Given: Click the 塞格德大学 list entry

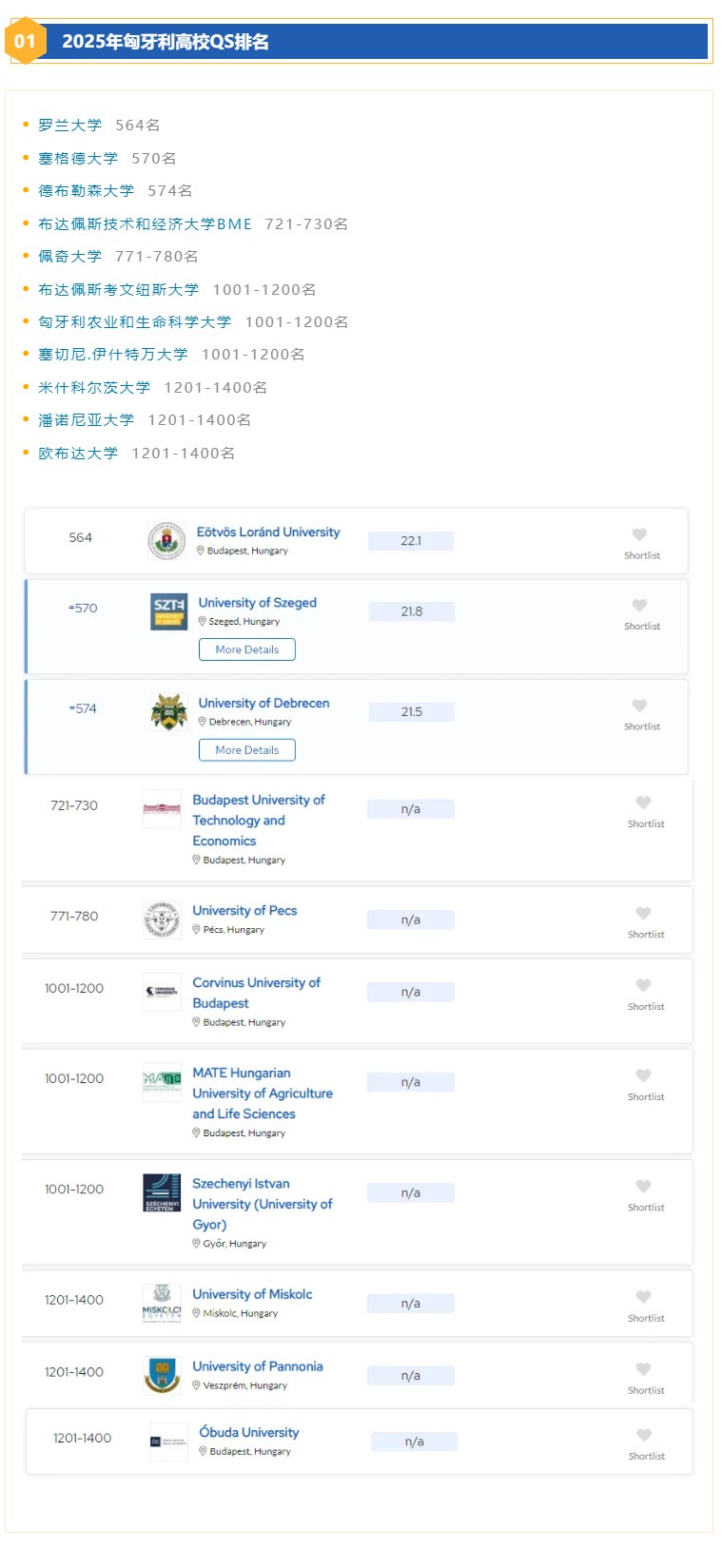Looking at the screenshot, I should click(78, 159).
